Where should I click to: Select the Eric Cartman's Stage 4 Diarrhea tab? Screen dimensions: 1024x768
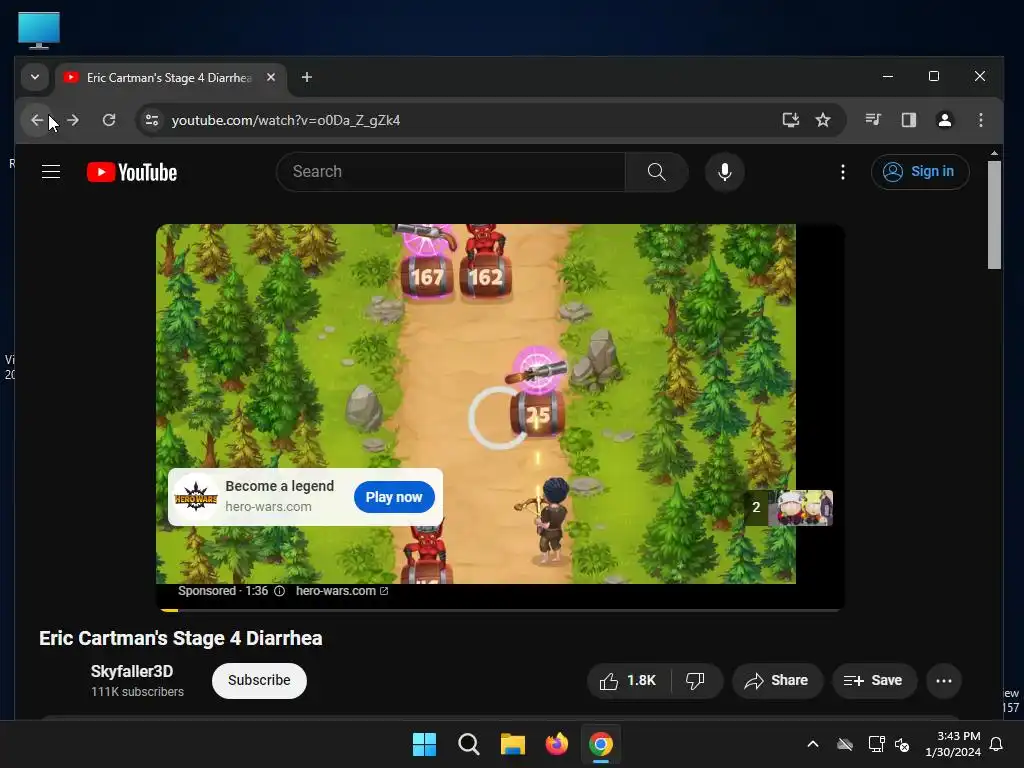tap(171, 77)
